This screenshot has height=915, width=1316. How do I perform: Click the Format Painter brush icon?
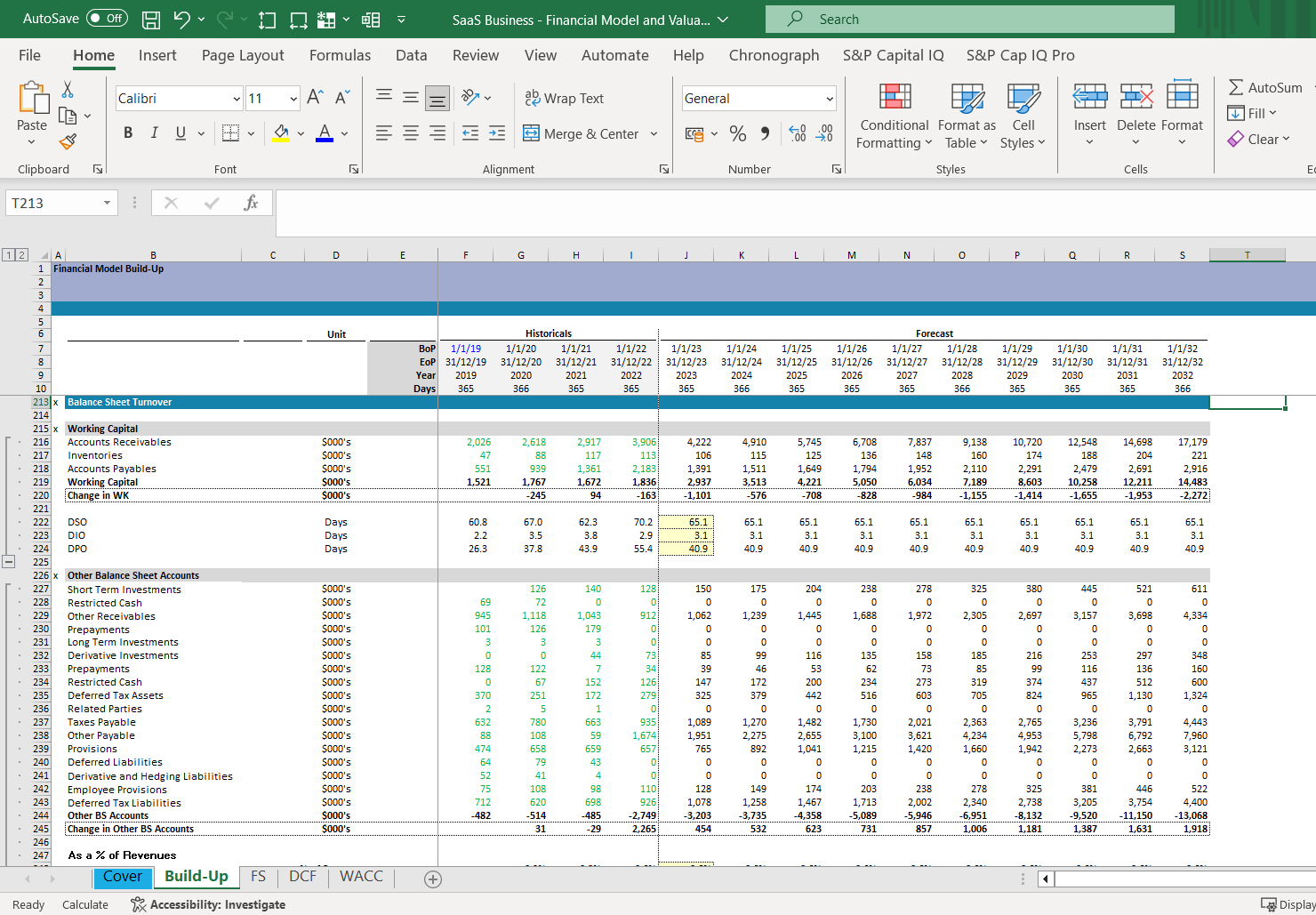pos(68,141)
